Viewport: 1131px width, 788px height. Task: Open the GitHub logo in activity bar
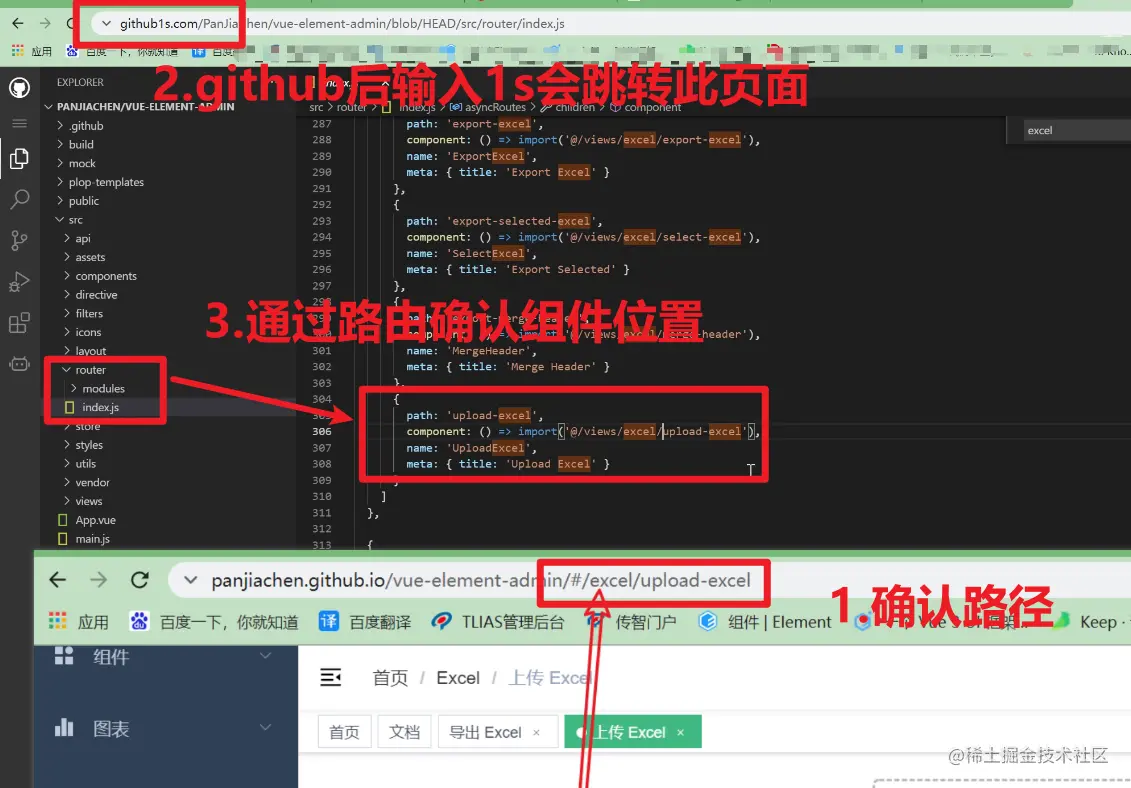(x=19, y=88)
